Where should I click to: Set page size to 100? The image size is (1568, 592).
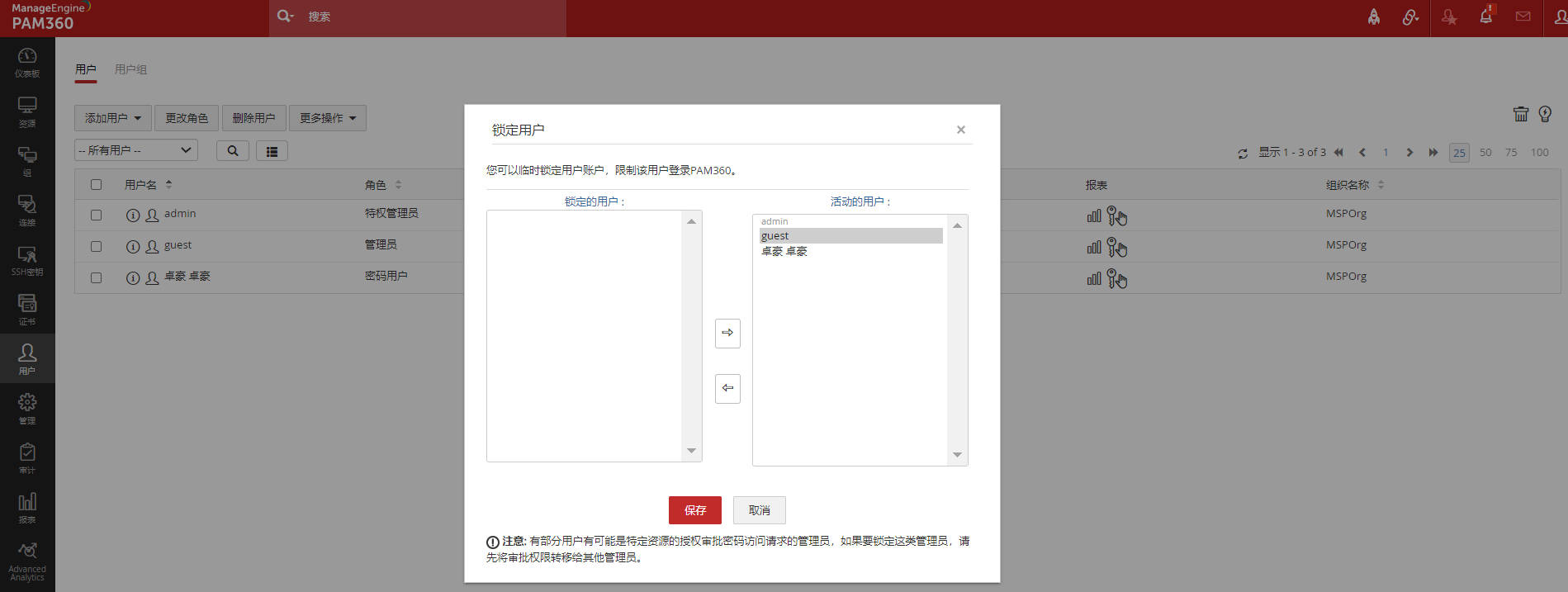point(1540,153)
